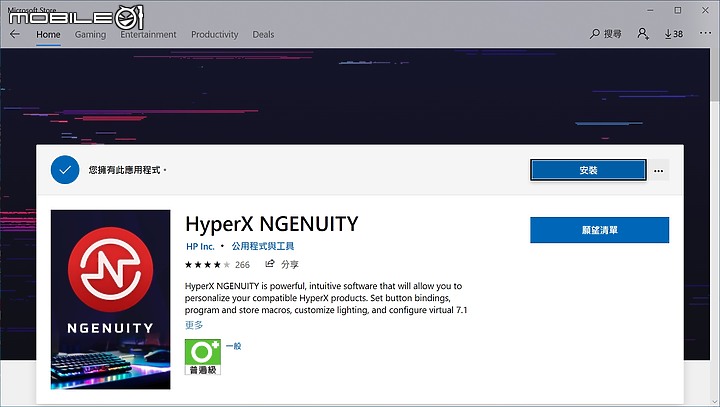Open the Home tab
This screenshot has width=720, height=407.
(x=48, y=34)
